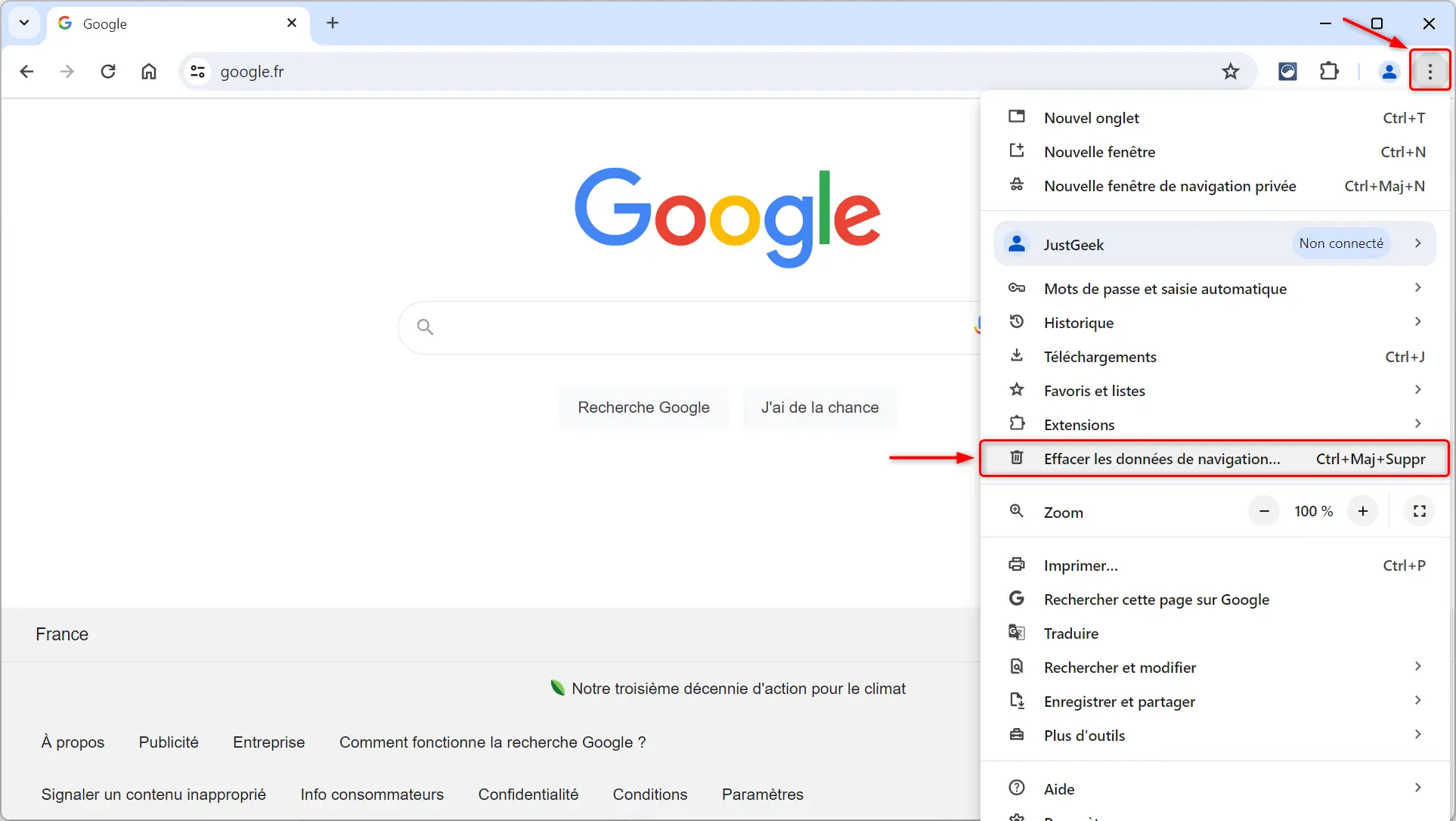Click the Recherche Google button

point(644,407)
